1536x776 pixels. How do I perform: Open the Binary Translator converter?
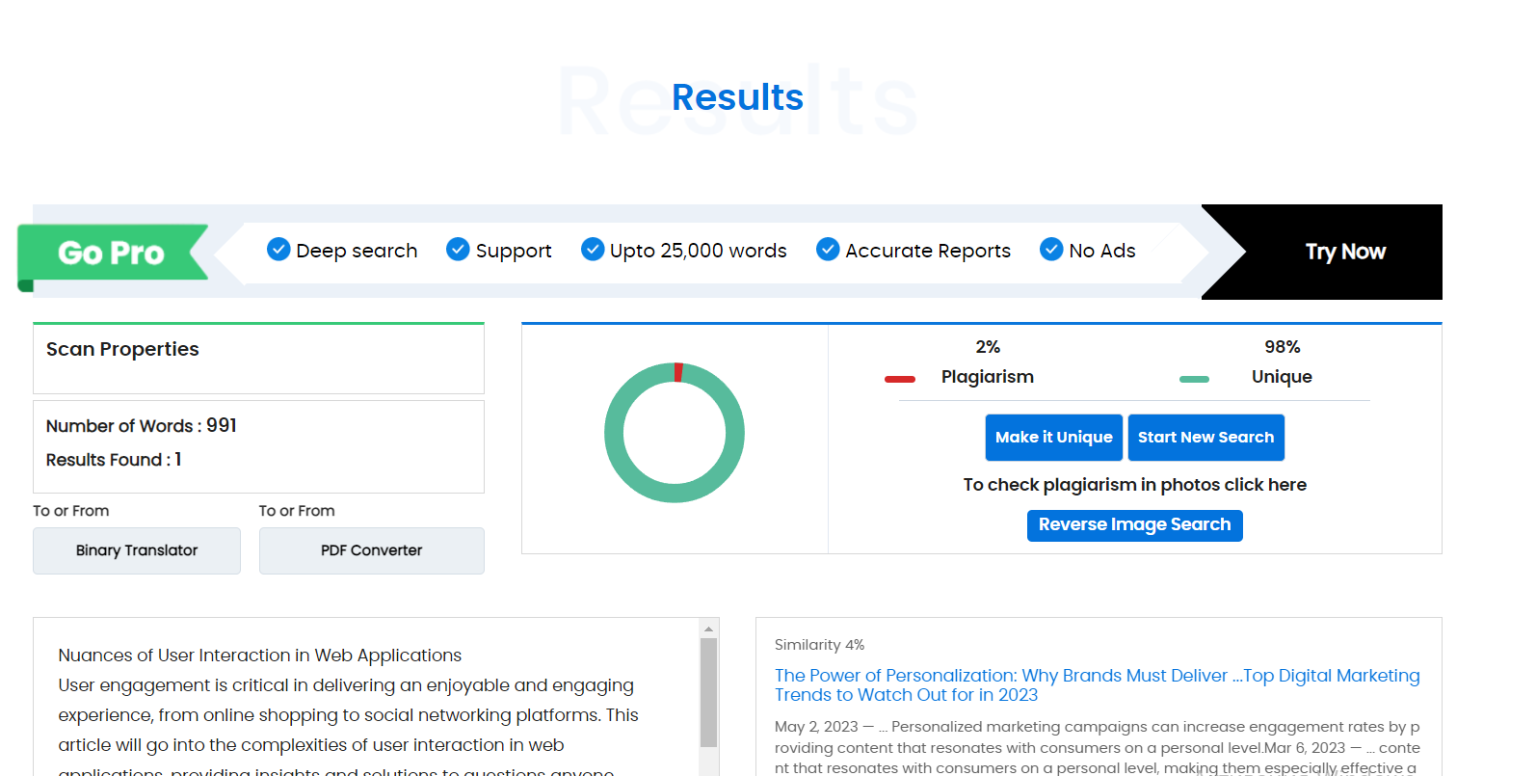tap(136, 551)
